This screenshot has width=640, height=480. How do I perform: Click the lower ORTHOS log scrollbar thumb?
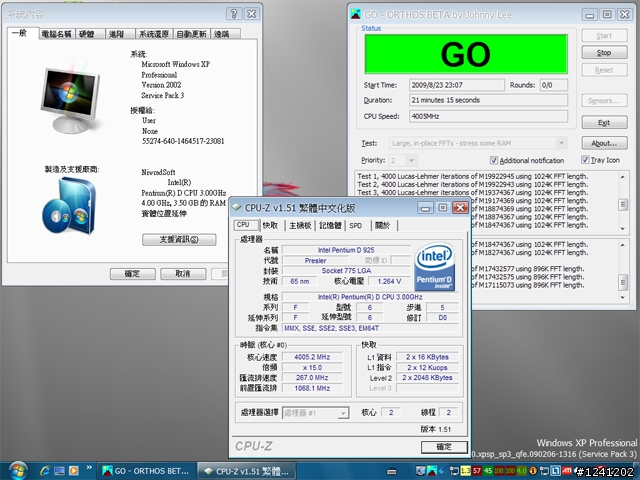(623, 282)
